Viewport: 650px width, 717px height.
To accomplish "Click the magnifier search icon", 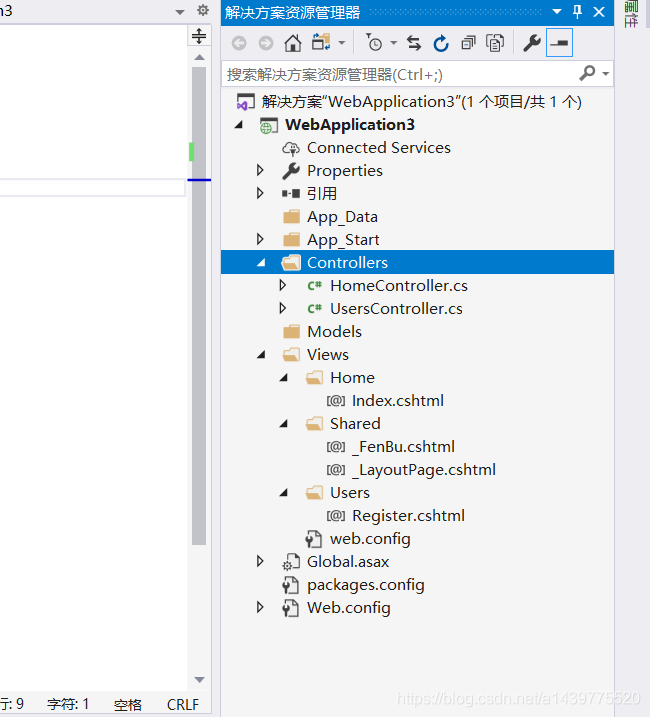I will click(x=587, y=73).
